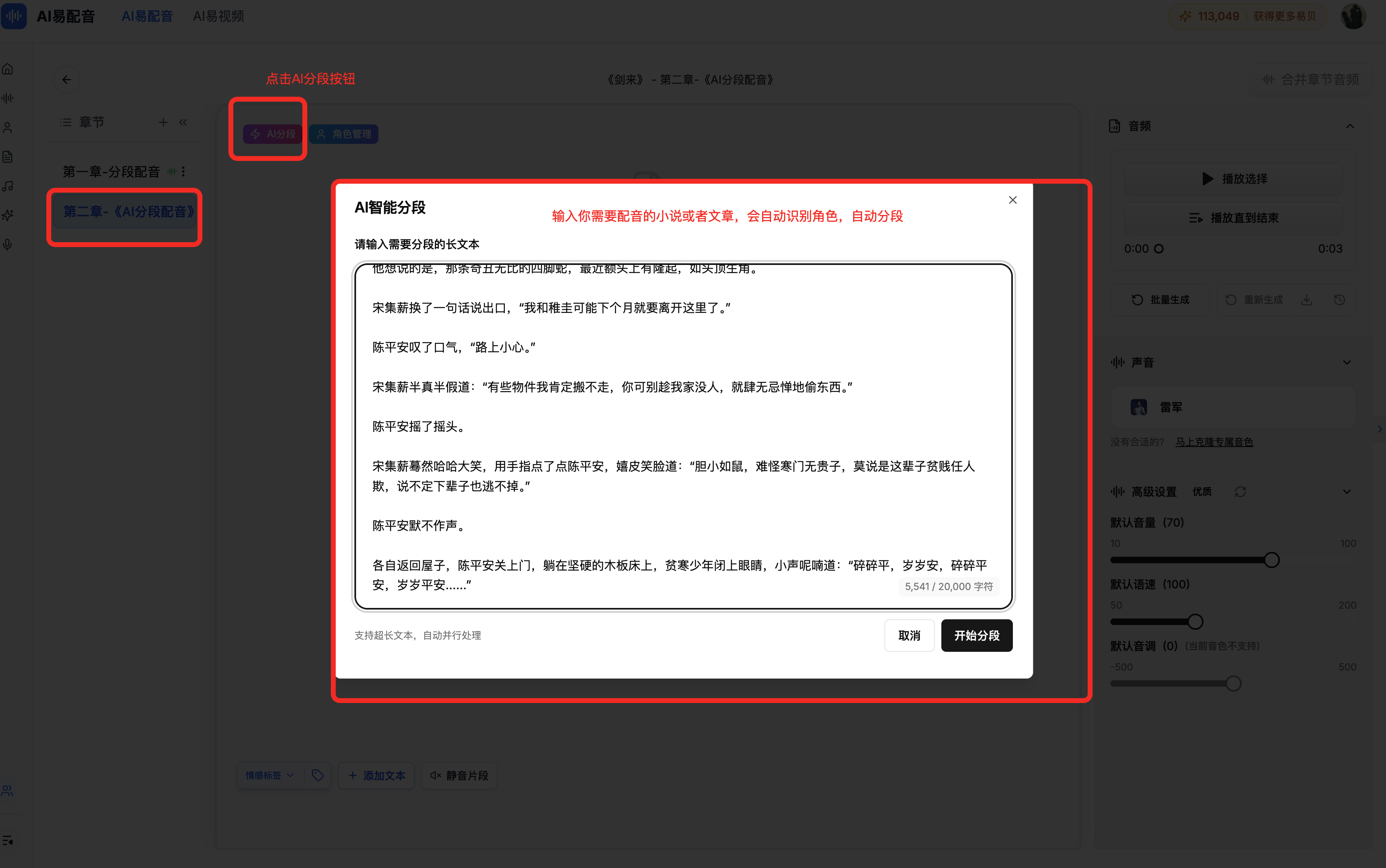1386x868 pixels.
Task: Open the waveform dubbing icon in sidebar
Action: click(x=8, y=98)
